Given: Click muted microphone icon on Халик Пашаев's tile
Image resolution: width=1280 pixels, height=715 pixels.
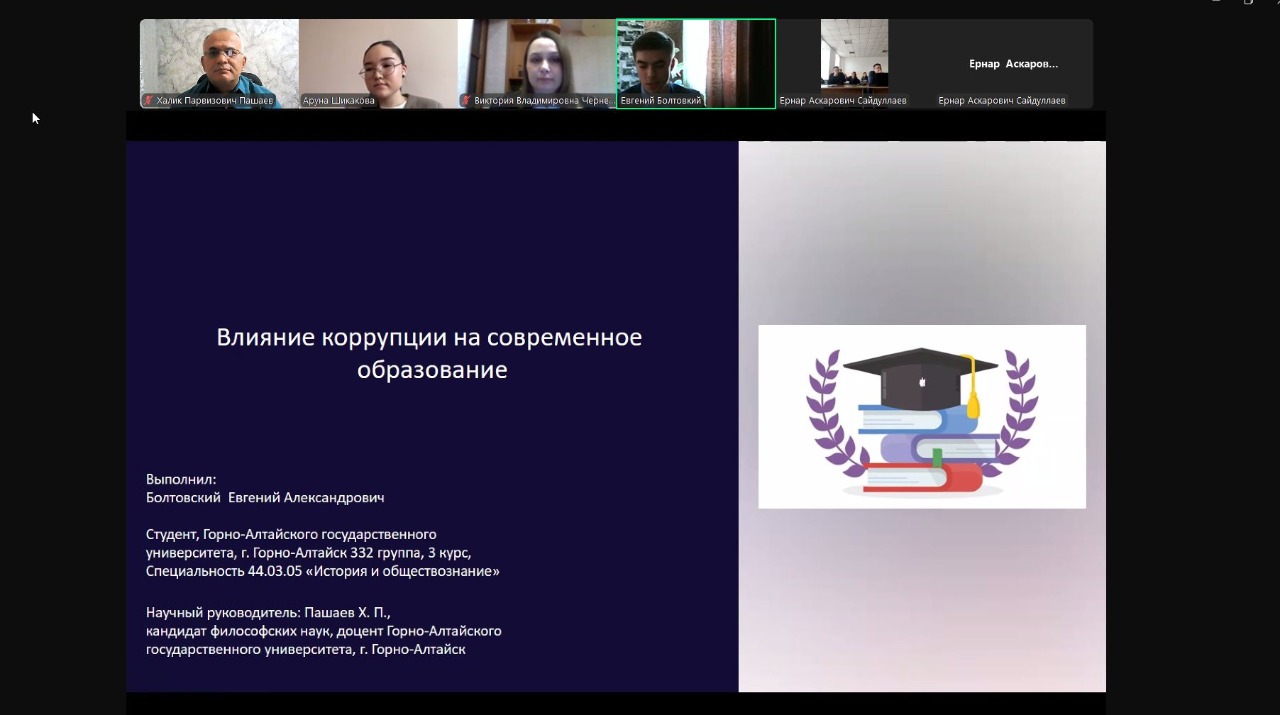Looking at the screenshot, I should (149, 100).
